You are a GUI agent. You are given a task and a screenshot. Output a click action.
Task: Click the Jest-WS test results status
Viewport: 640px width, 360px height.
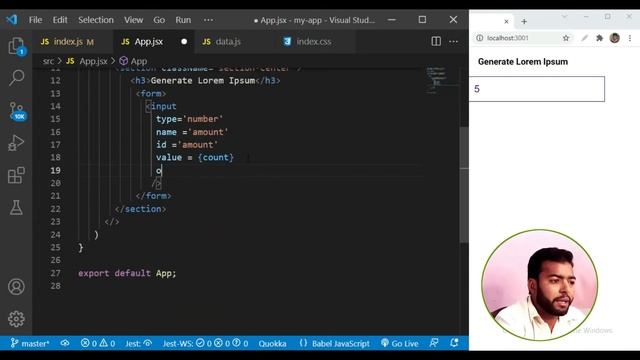(205, 343)
